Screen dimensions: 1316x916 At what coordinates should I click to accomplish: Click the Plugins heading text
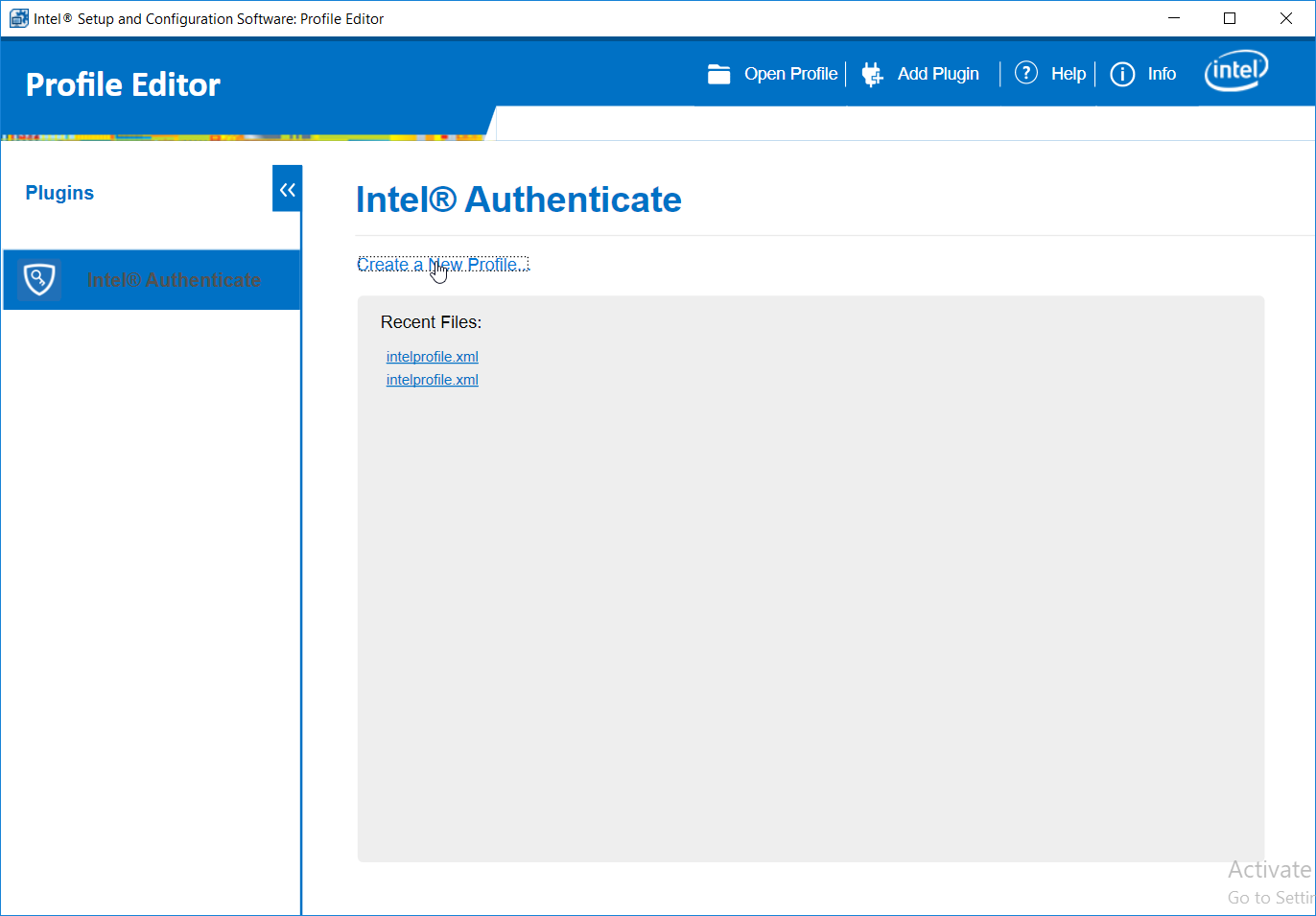(59, 193)
